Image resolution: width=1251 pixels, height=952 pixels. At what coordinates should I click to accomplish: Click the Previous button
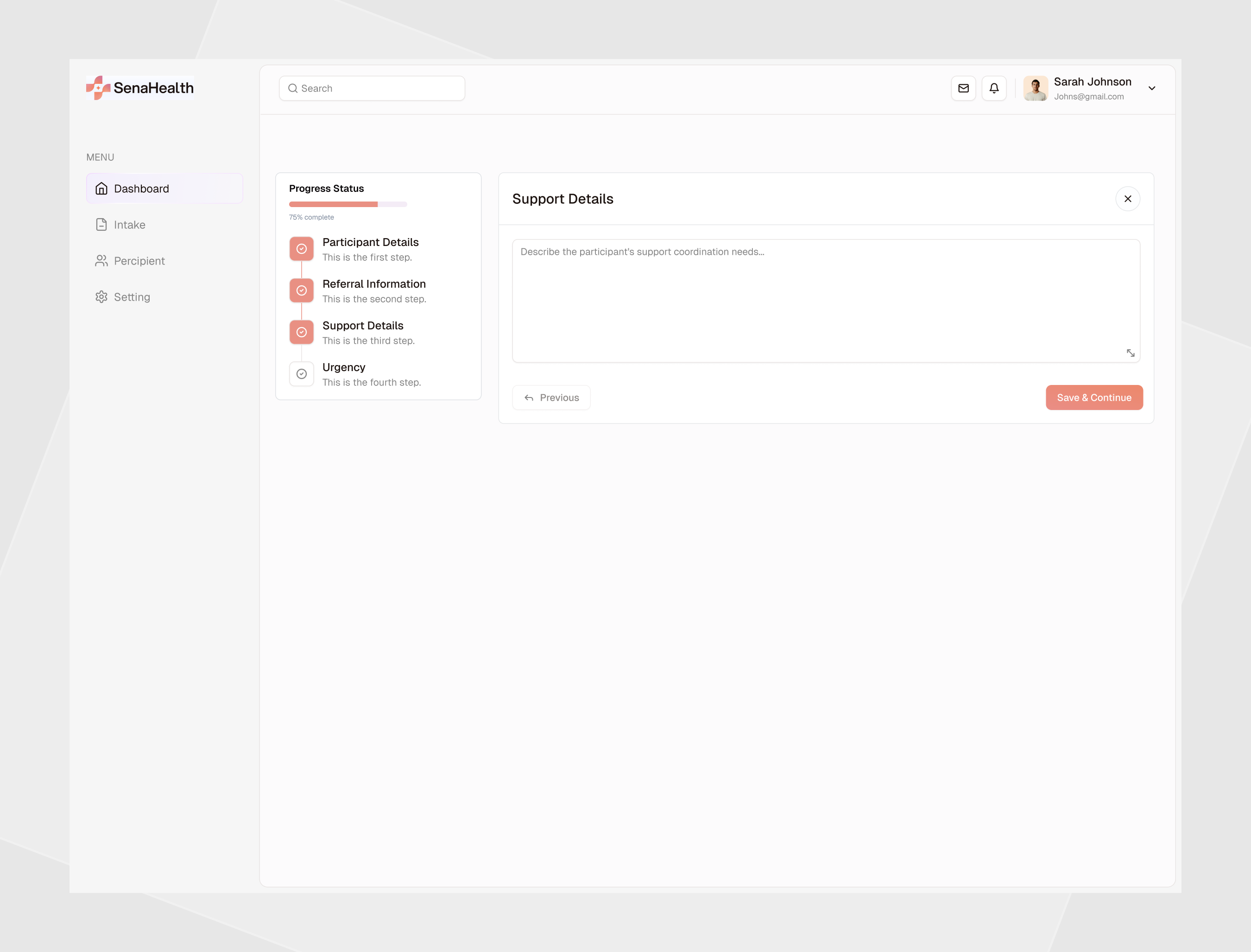point(551,397)
